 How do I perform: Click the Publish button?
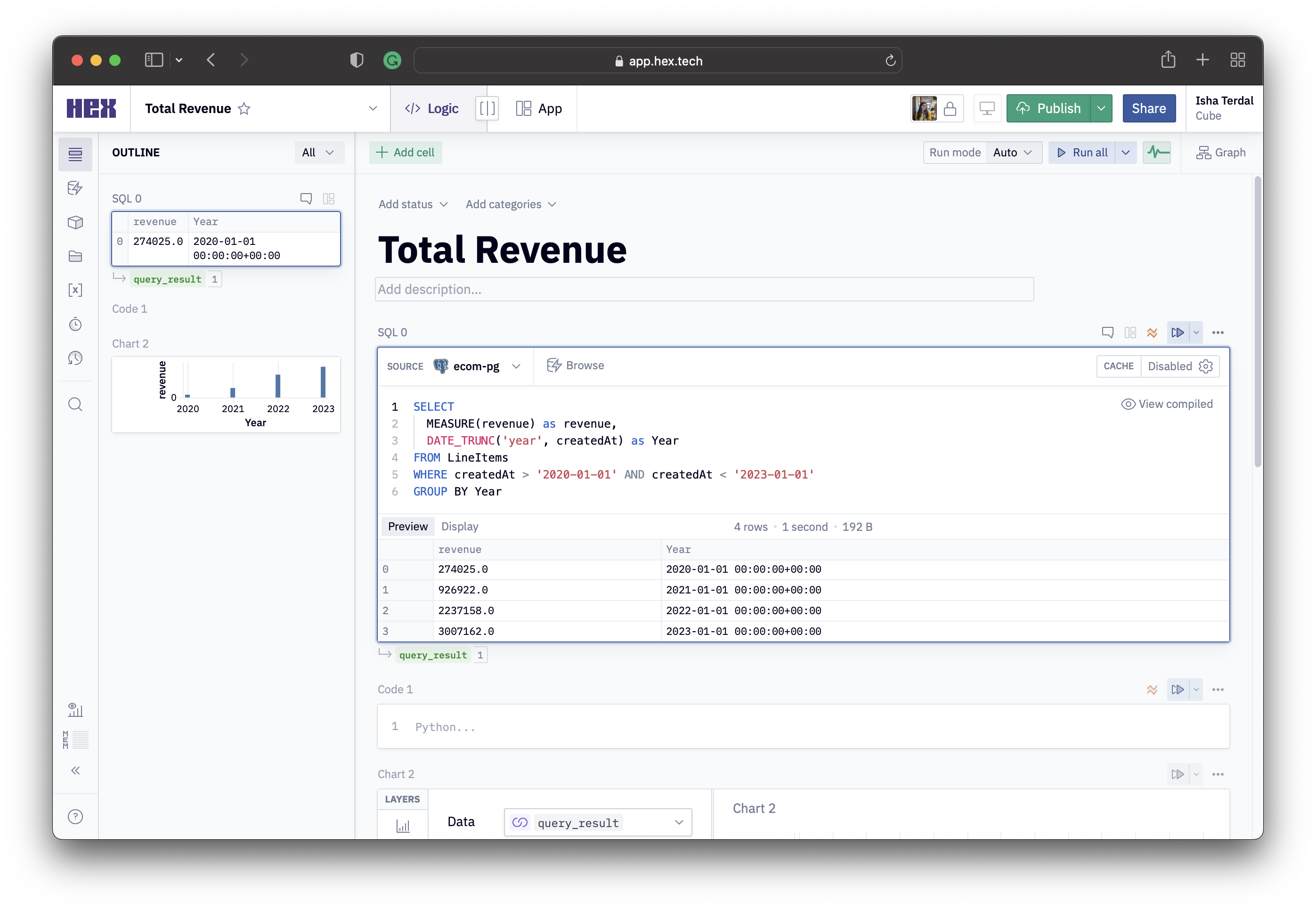pos(1048,108)
